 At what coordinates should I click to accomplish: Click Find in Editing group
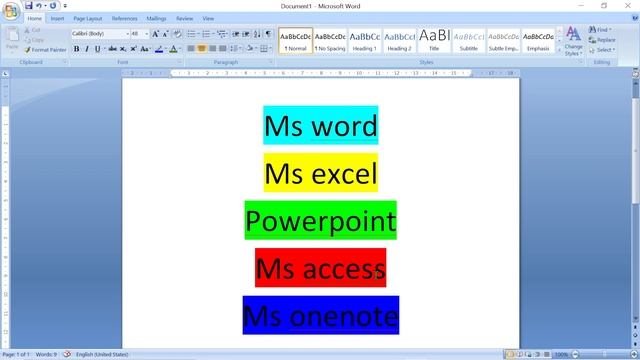pos(600,30)
